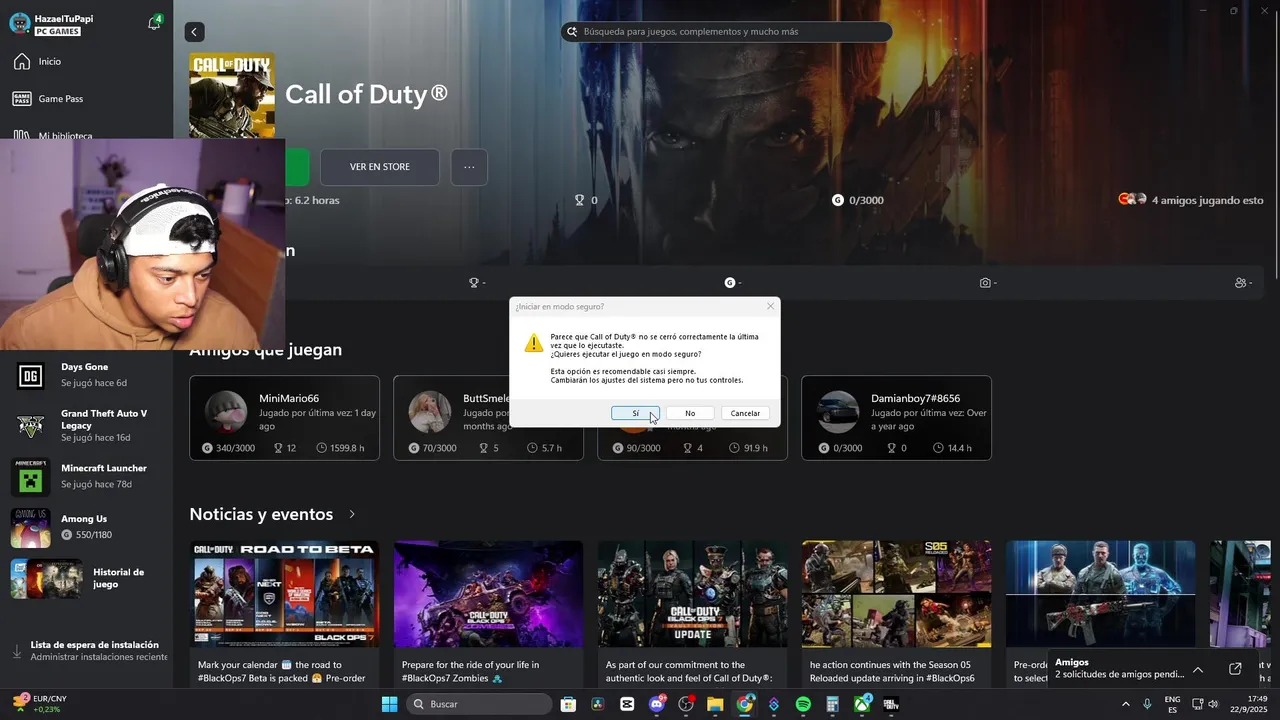Open the Call of Duty taskbar icon
The height and width of the screenshot is (720, 1280).
891,704
